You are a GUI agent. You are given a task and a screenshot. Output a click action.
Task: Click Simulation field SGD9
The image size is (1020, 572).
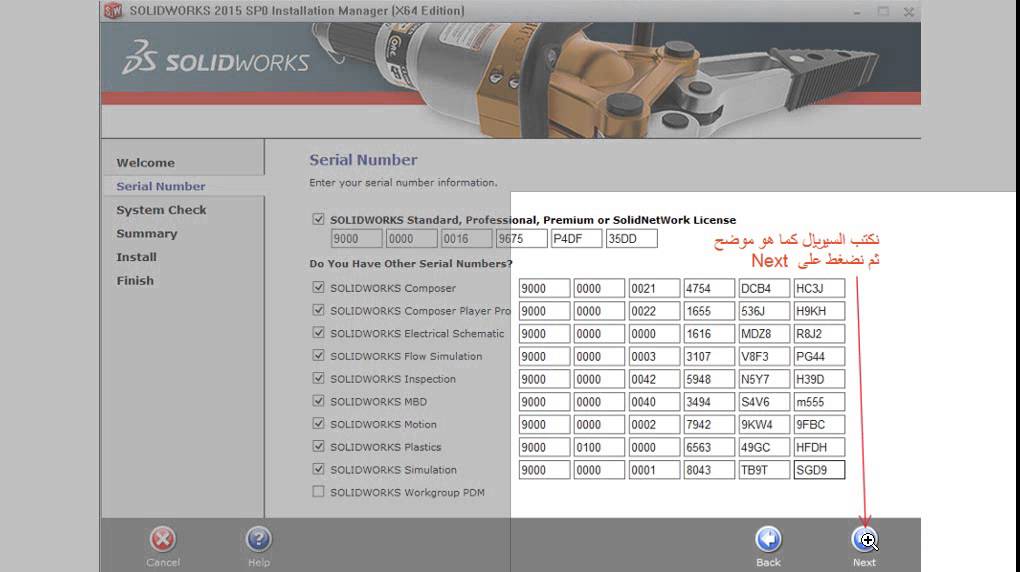tap(819, 470)
